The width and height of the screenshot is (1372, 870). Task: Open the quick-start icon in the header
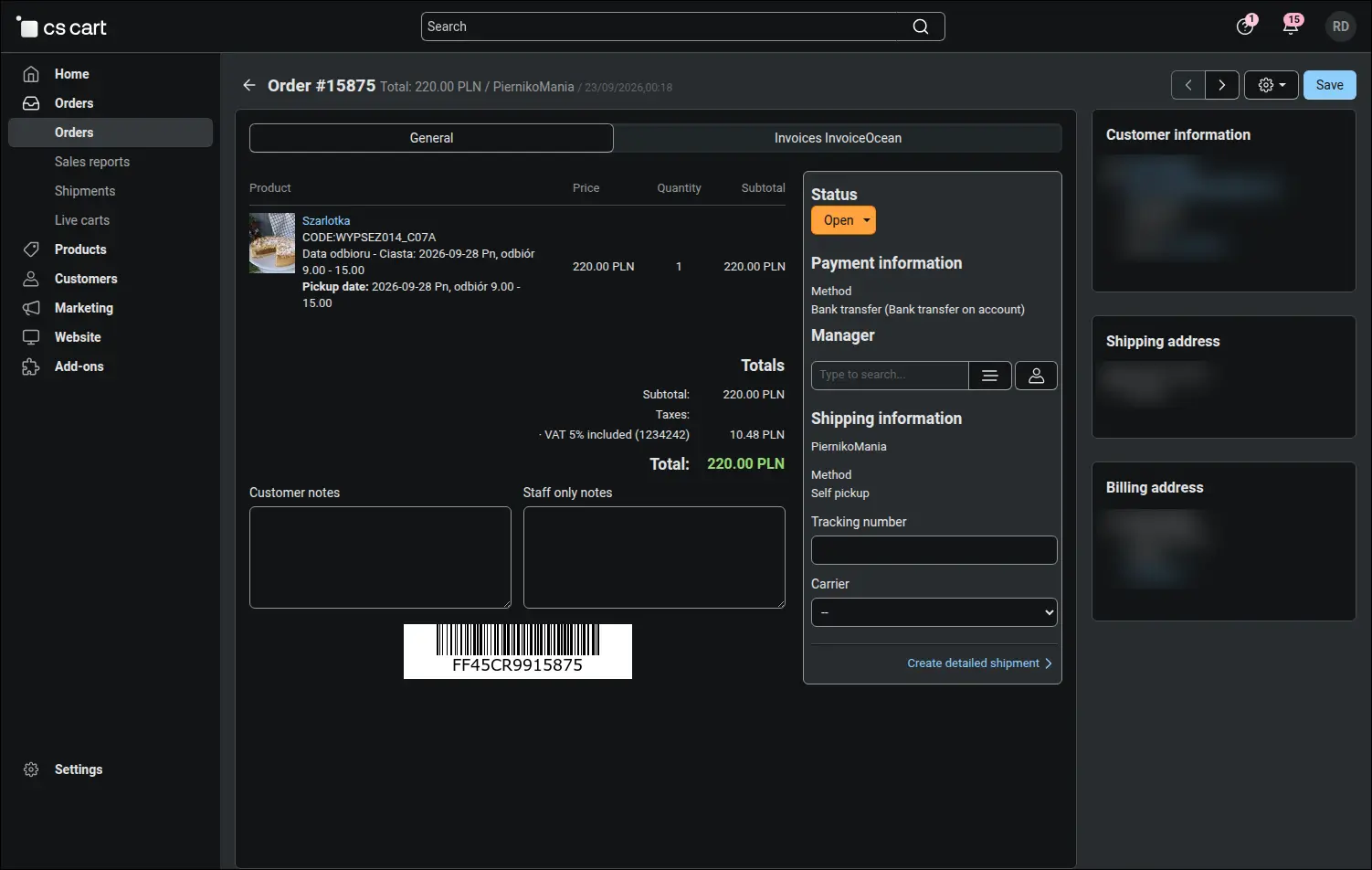coord(1245,26)
